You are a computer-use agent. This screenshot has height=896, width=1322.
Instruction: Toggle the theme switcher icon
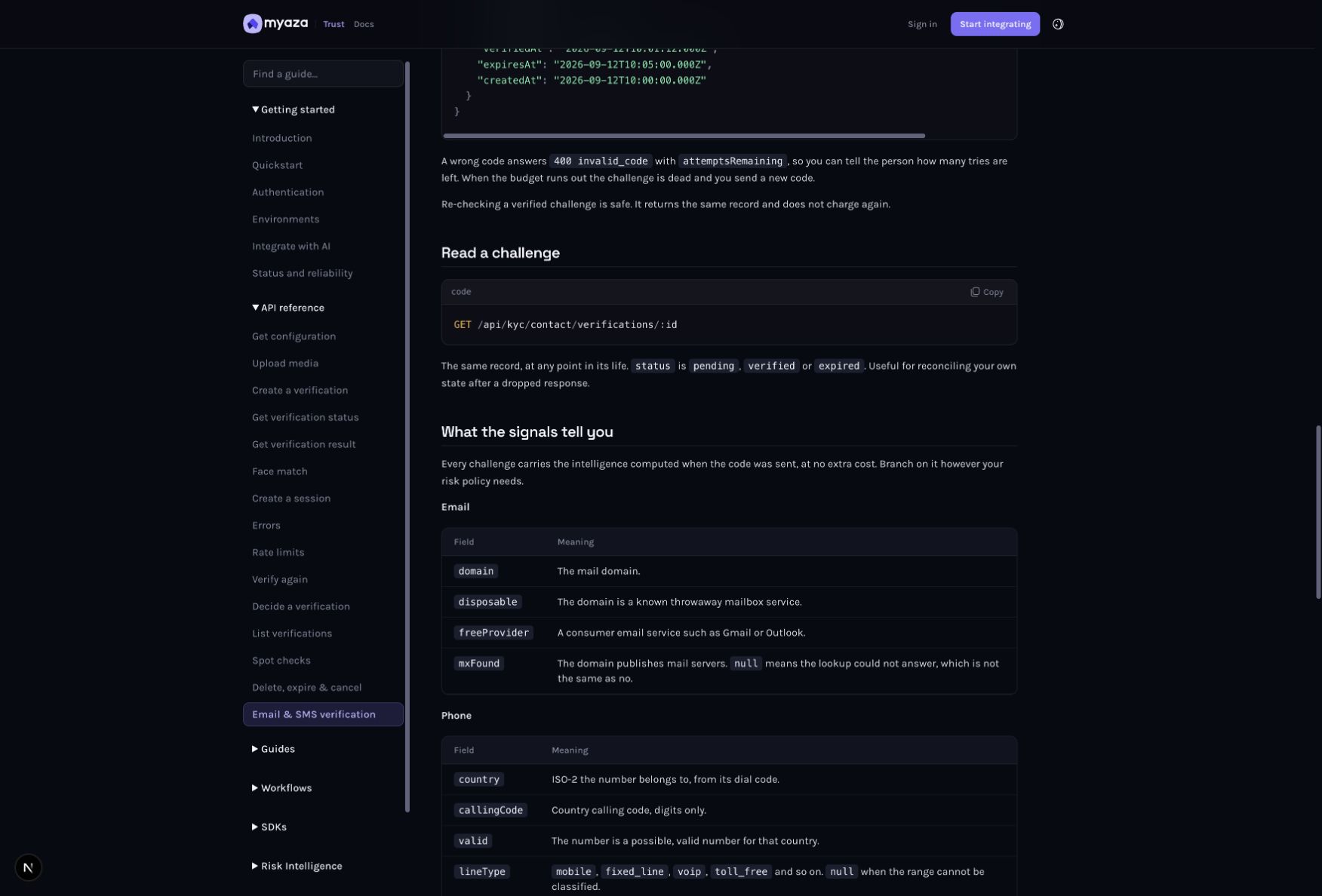click(x=1058, y=24)
